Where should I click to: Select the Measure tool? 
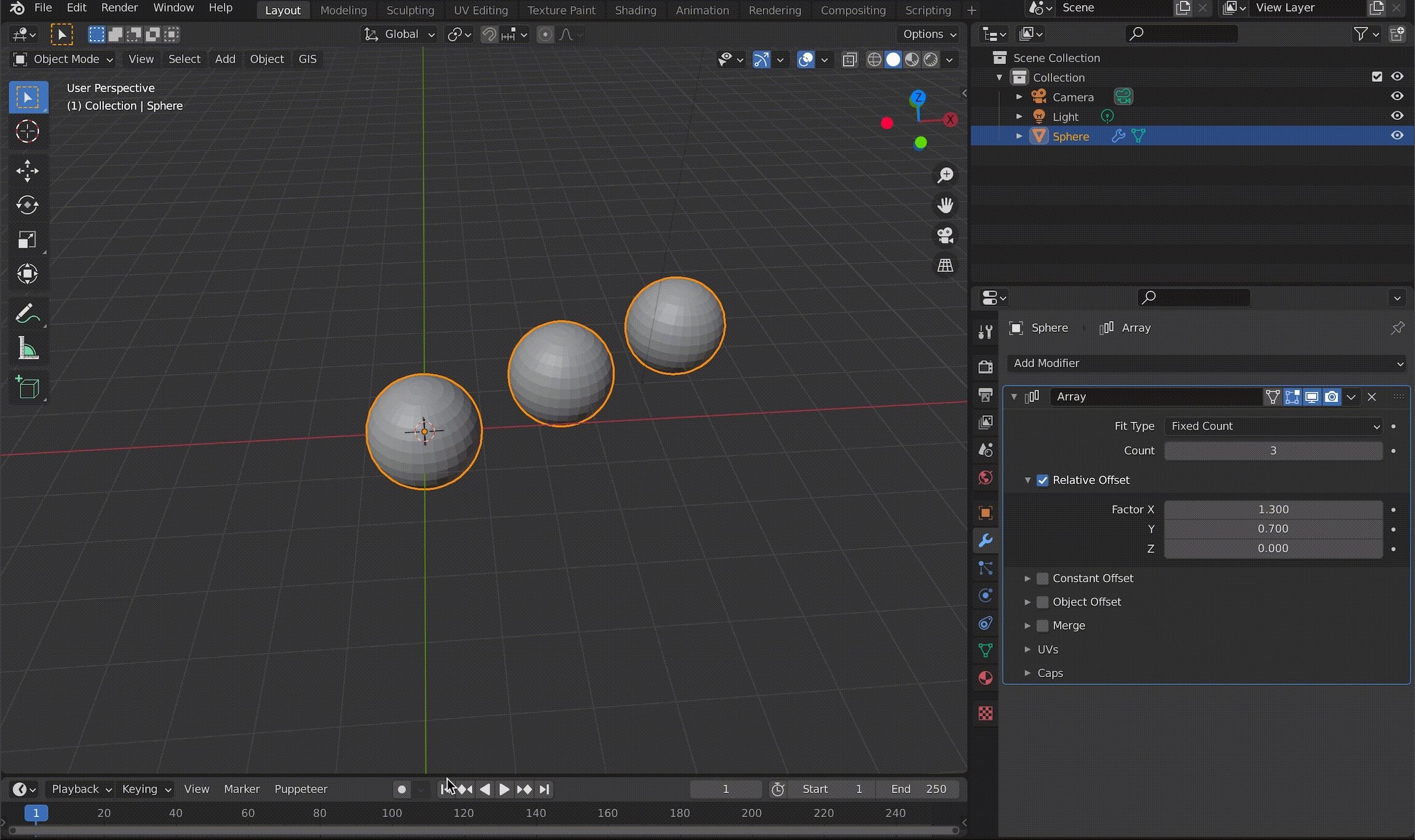27,349
